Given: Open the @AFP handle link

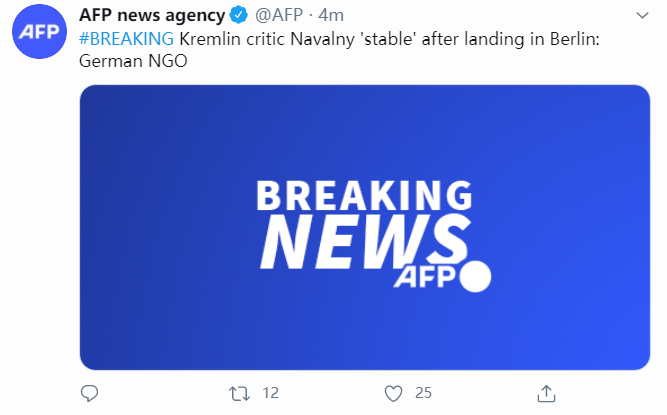Looking at the screenshot, I should (x=279, y=17).
